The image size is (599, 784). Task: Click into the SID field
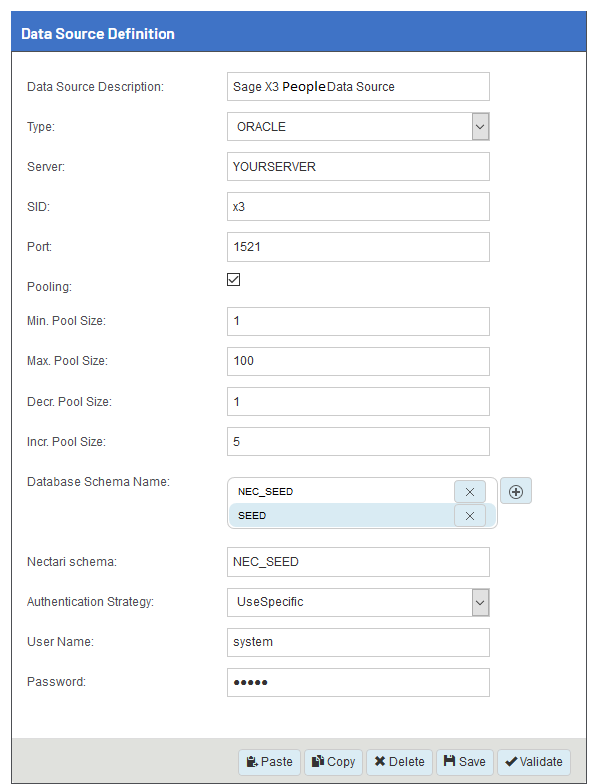pyautogui.click(x=358, y=206)
